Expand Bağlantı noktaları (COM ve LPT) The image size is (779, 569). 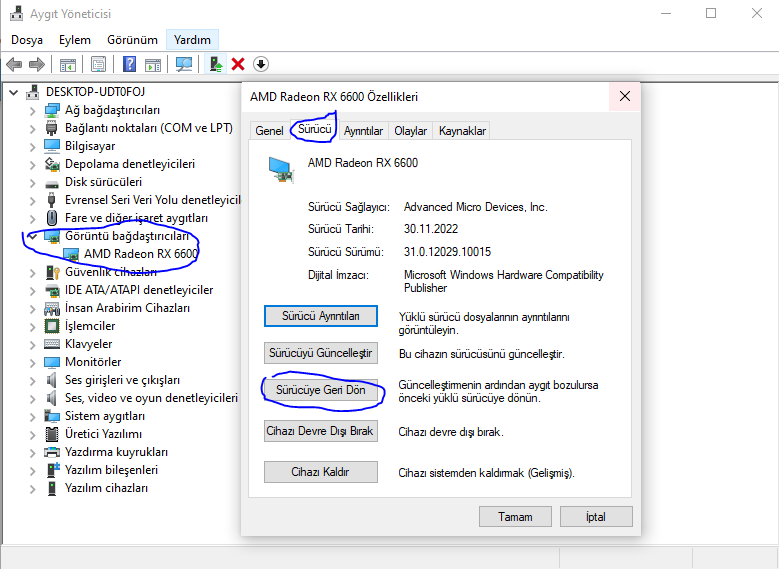pyautogui.click(x=32, y=128)
